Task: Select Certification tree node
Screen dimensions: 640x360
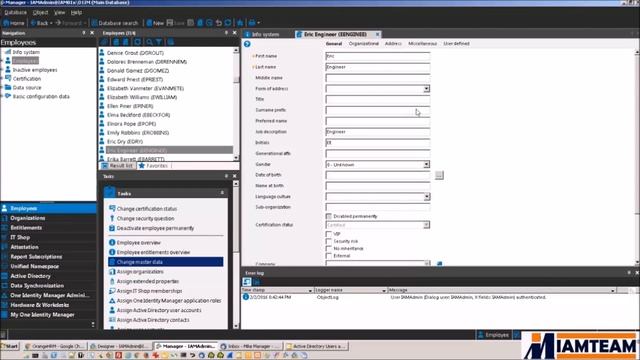Action: [27, 79]
